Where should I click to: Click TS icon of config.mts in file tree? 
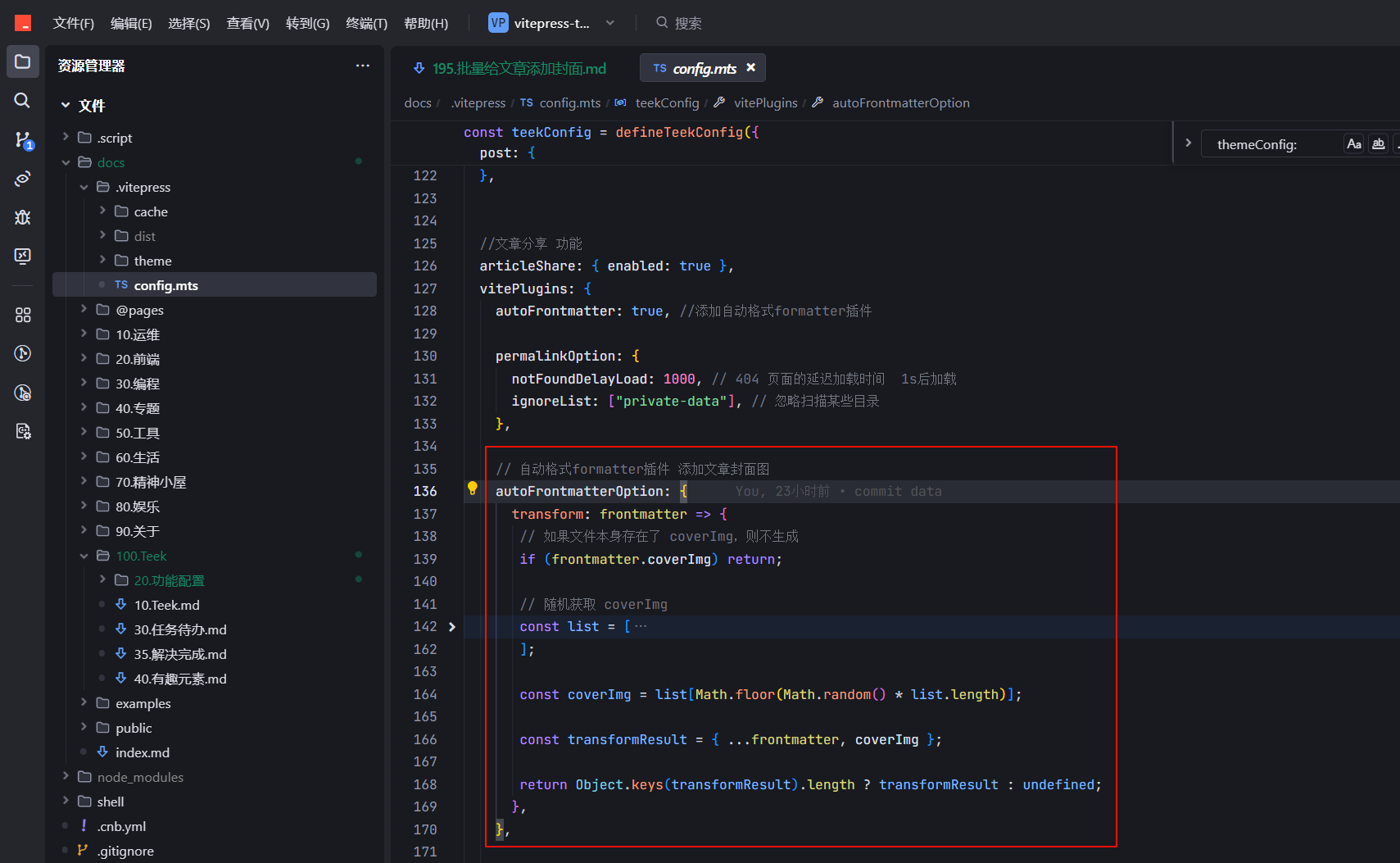click(x=121, y=285)
